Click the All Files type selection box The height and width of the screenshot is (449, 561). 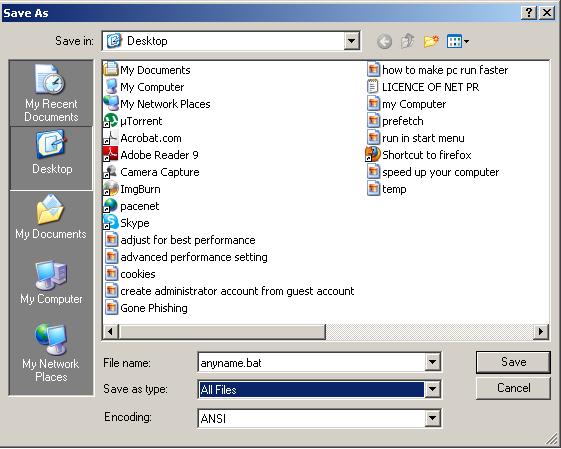click(x=311, y=389)
